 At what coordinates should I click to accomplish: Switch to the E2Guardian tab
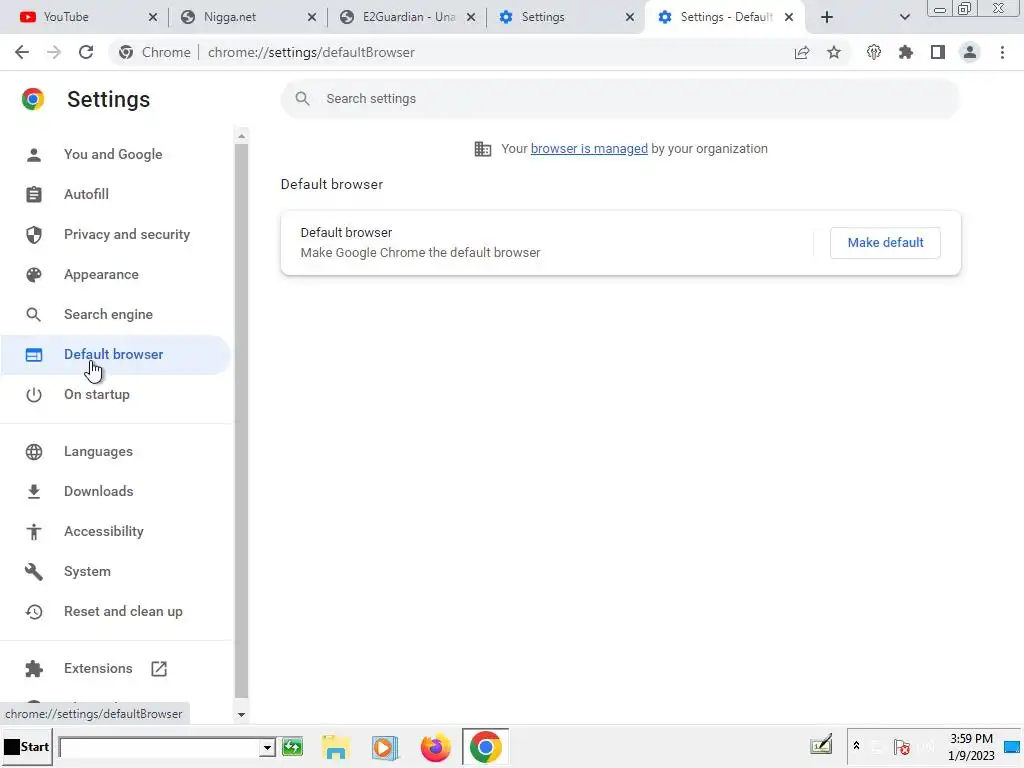[406, 17]
